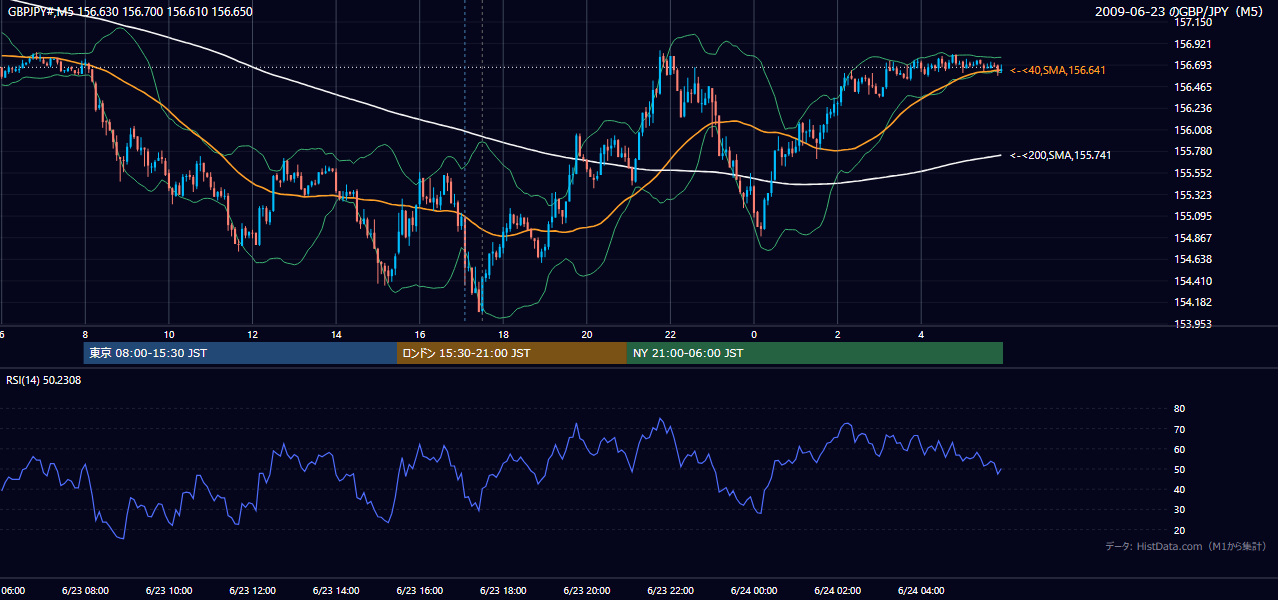This screenshot has width=1278, height=600.
Task: Click the '6/23 14:00' bottom time label
Action: pos(336,591)
